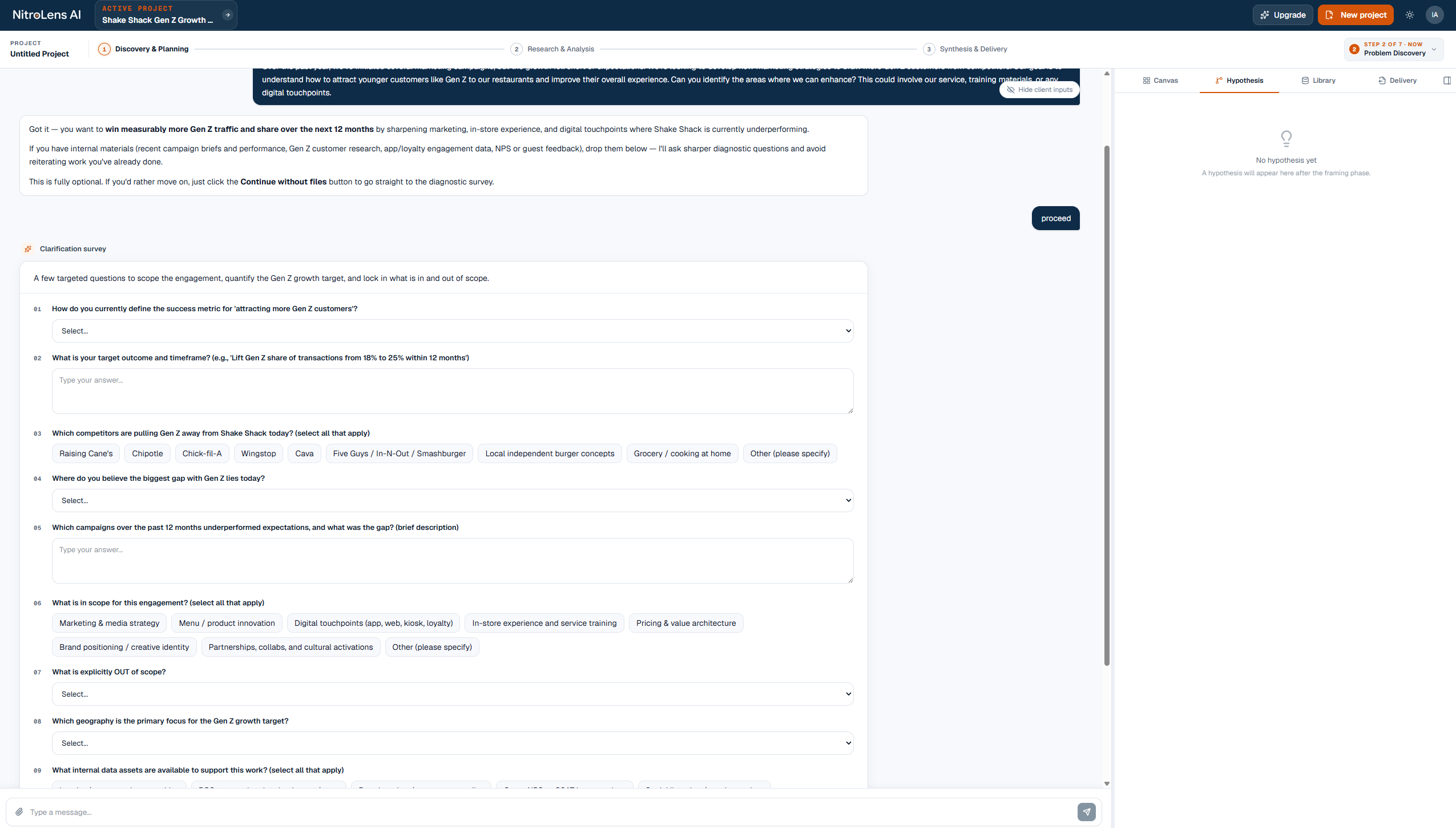Click the chat vertical scrollbar thumb

pos(1107,405)
